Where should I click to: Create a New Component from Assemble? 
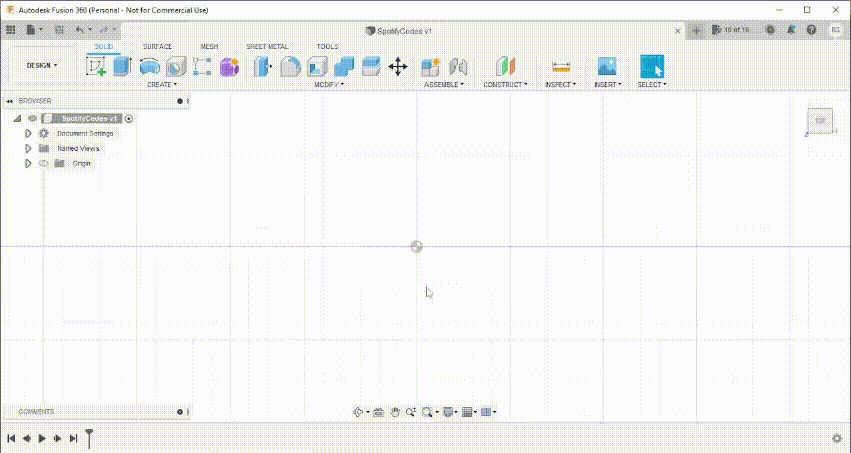pos(430,67)
